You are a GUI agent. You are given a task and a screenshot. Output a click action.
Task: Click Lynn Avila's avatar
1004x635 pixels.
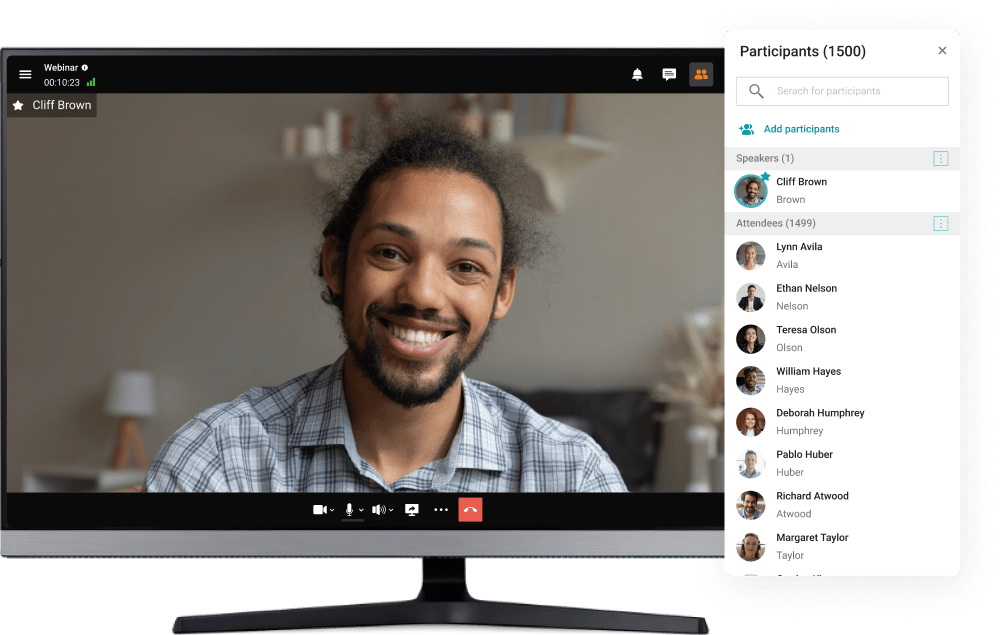pos(750,255)
